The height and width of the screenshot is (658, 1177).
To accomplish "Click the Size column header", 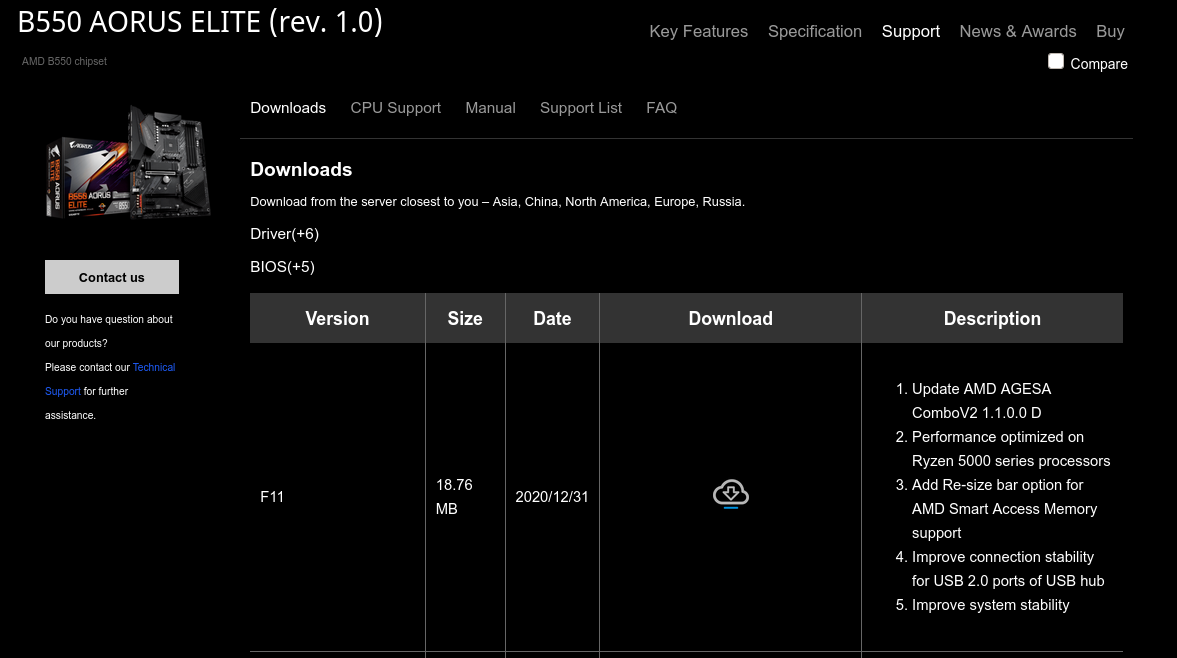I will [x=465, y=318].
